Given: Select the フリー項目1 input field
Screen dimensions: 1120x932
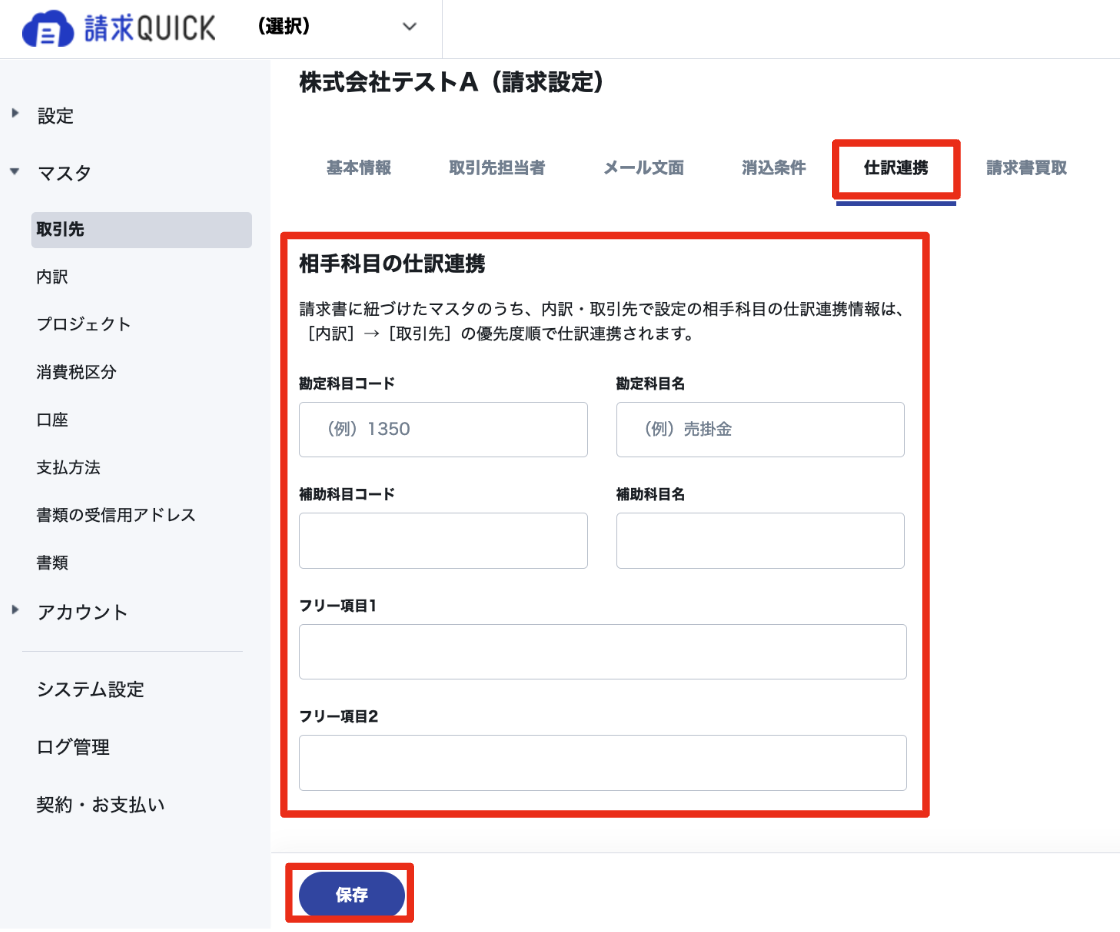Looking at the screenshot, I should tap(603, 652).
